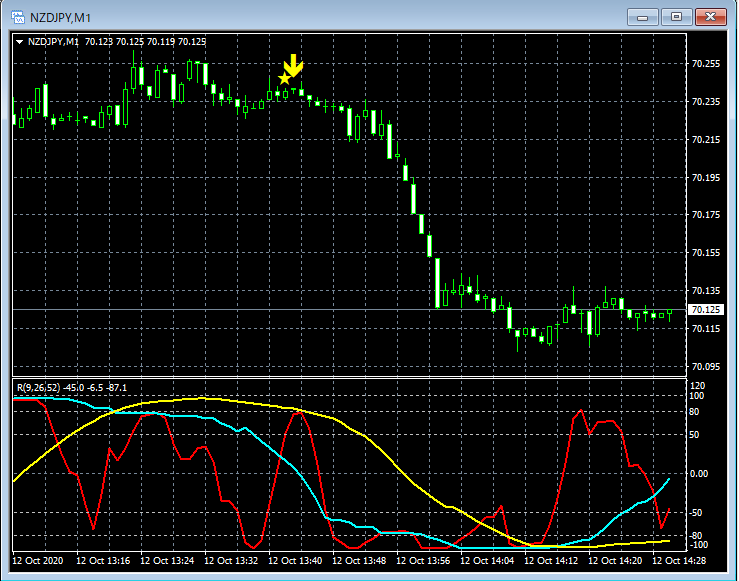Click the 12 Oct 13:32 time label
This screenshot has width=739, height=581.
coord(231,561)
